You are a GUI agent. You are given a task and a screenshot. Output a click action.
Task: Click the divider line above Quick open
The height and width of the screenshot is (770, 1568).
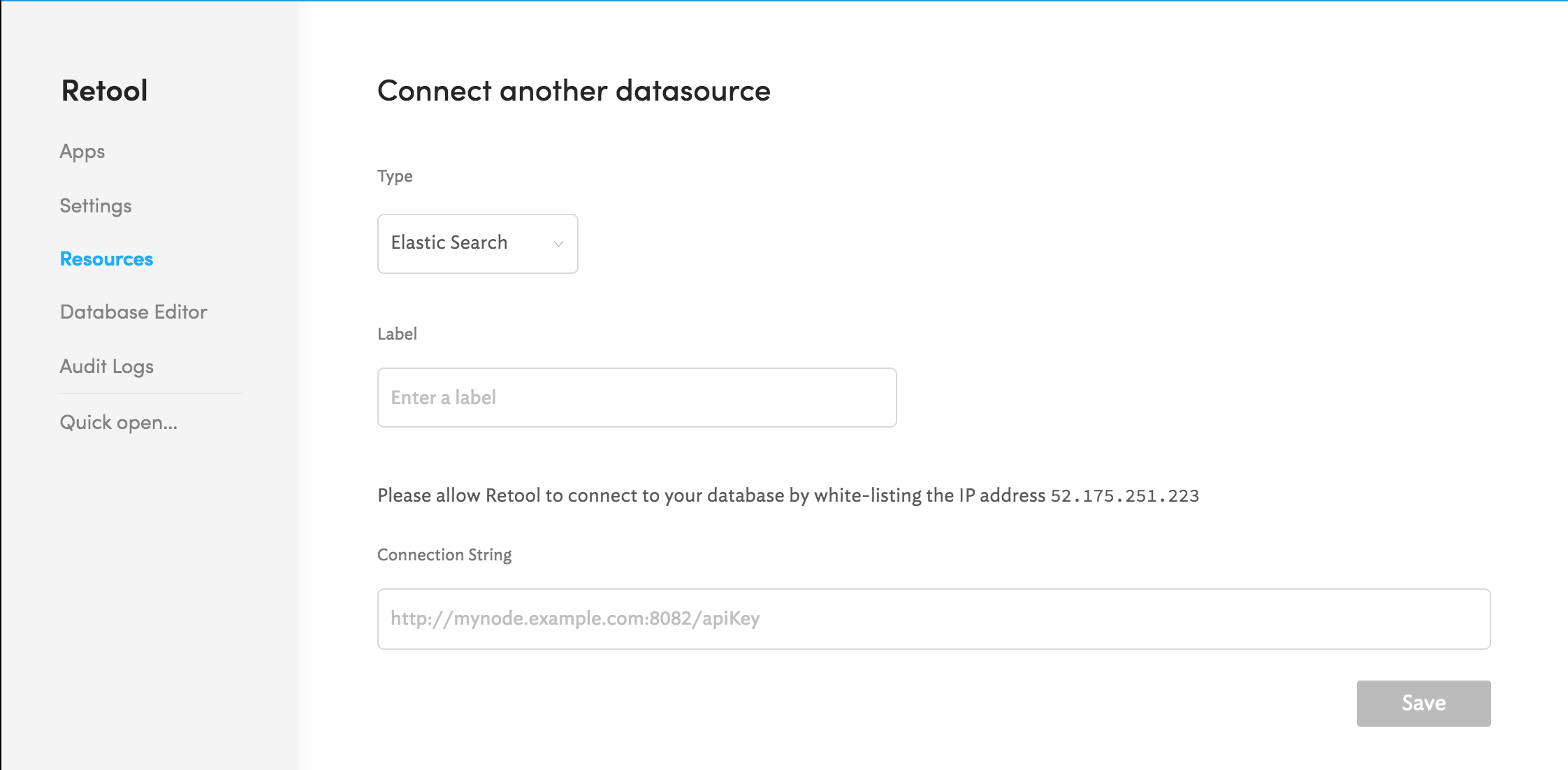coord(150,393)
